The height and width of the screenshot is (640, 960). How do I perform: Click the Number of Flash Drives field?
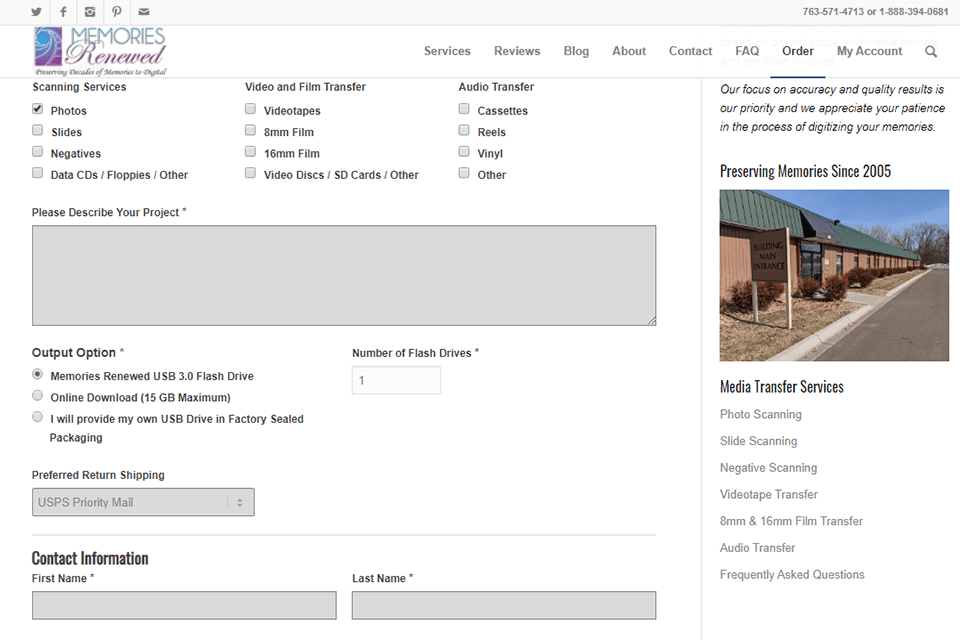396,380
